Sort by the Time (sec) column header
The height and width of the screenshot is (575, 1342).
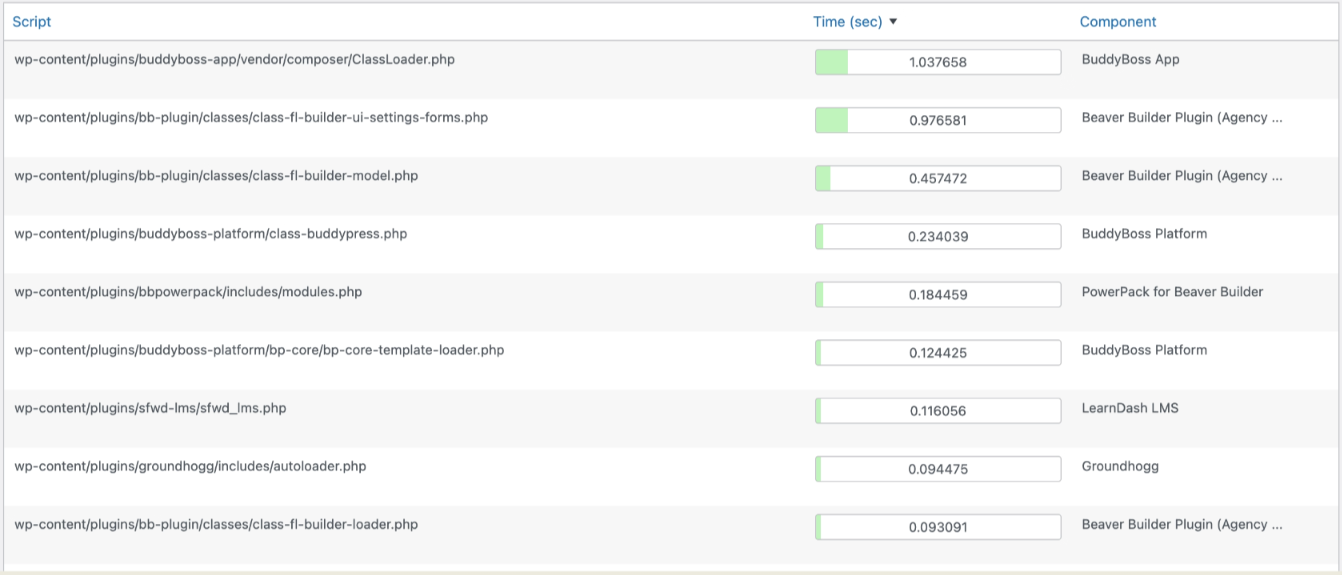click(x=848, y=22)
